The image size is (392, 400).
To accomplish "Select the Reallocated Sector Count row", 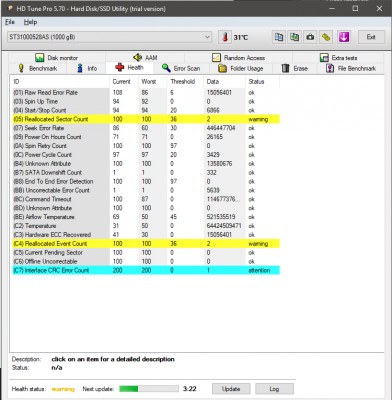I will coord(146,119).
